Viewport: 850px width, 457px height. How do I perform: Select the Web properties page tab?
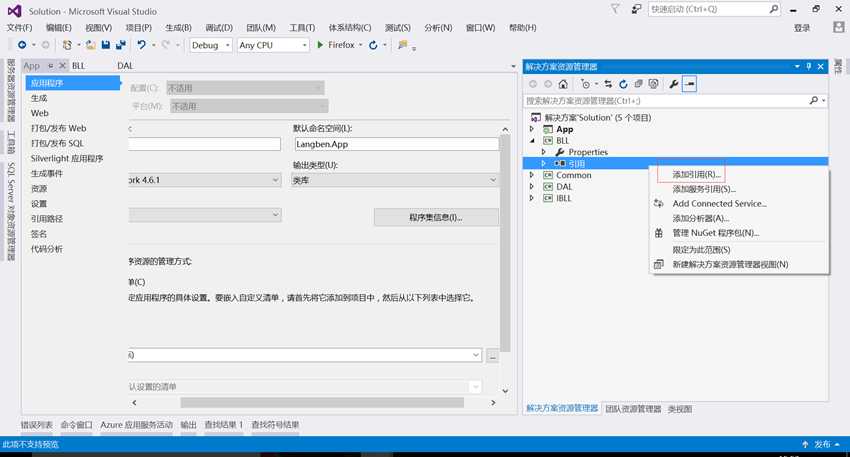coord(40,113)
